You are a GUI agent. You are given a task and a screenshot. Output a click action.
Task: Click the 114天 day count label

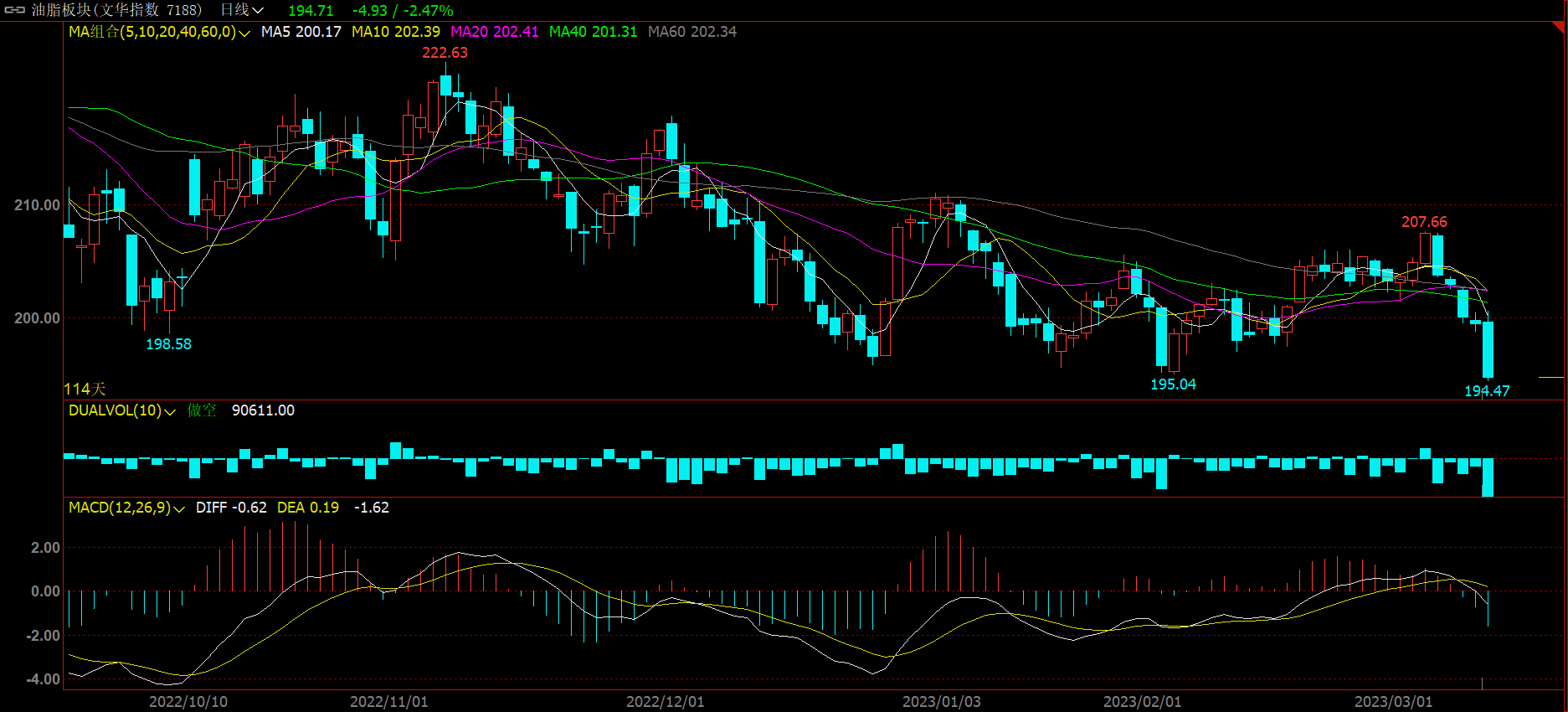click(85, 389)
